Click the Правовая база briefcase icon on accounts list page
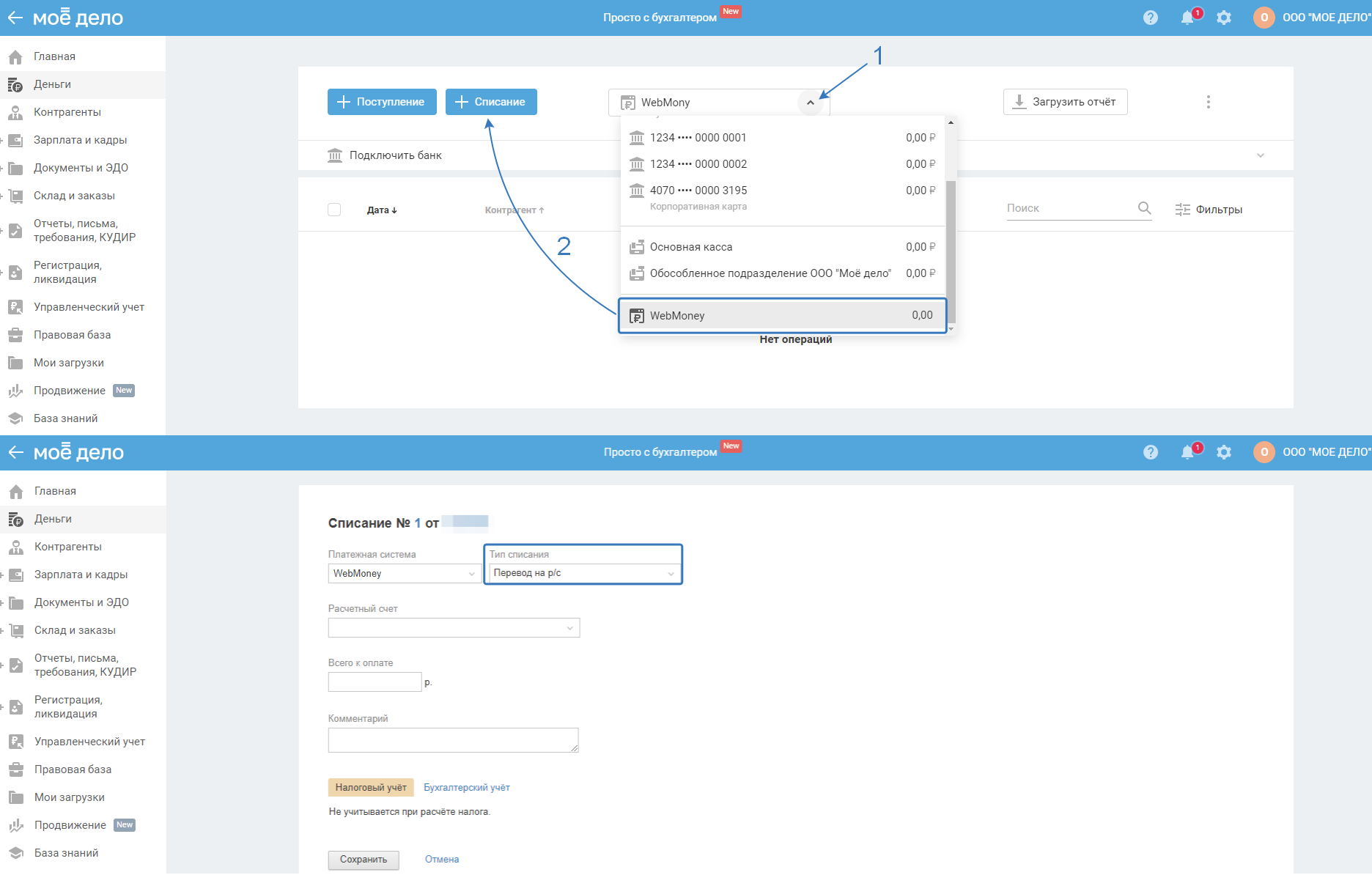 [x=15, y=335]
